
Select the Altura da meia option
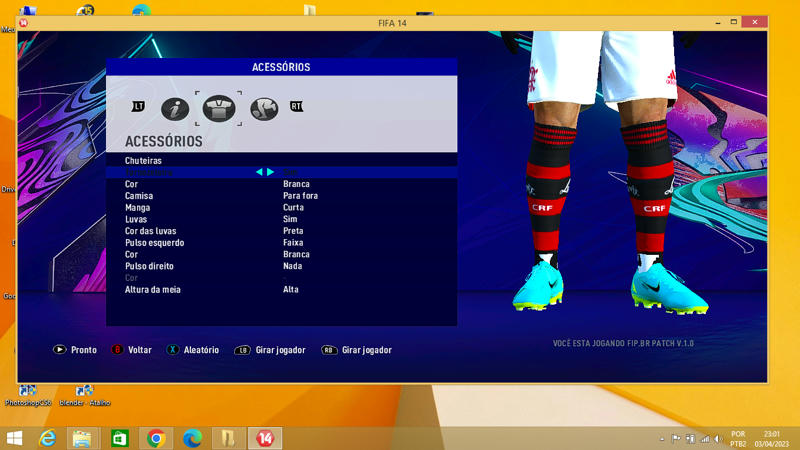tap(153, 290)
